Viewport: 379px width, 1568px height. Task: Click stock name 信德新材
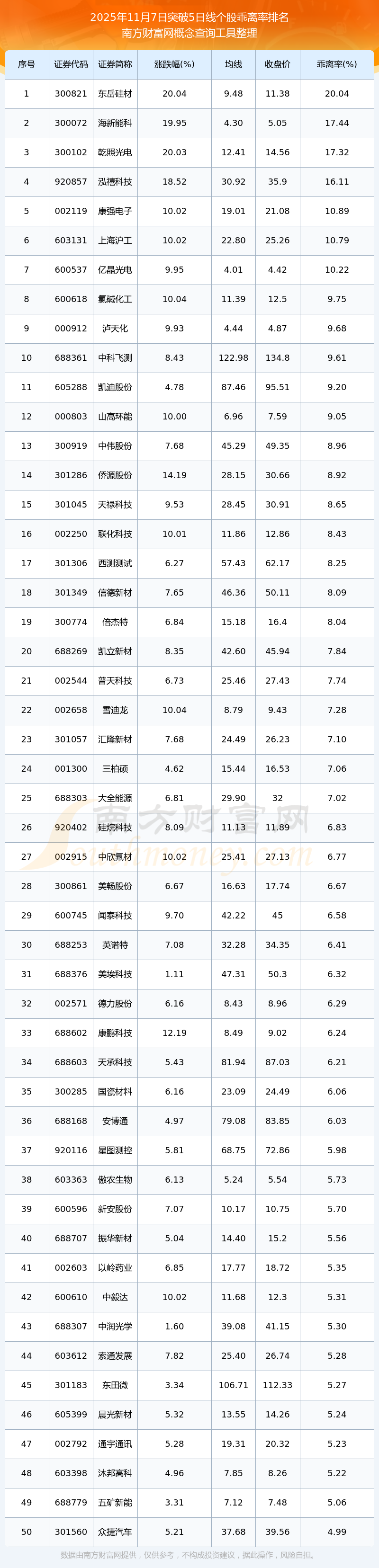pos(115,592)
